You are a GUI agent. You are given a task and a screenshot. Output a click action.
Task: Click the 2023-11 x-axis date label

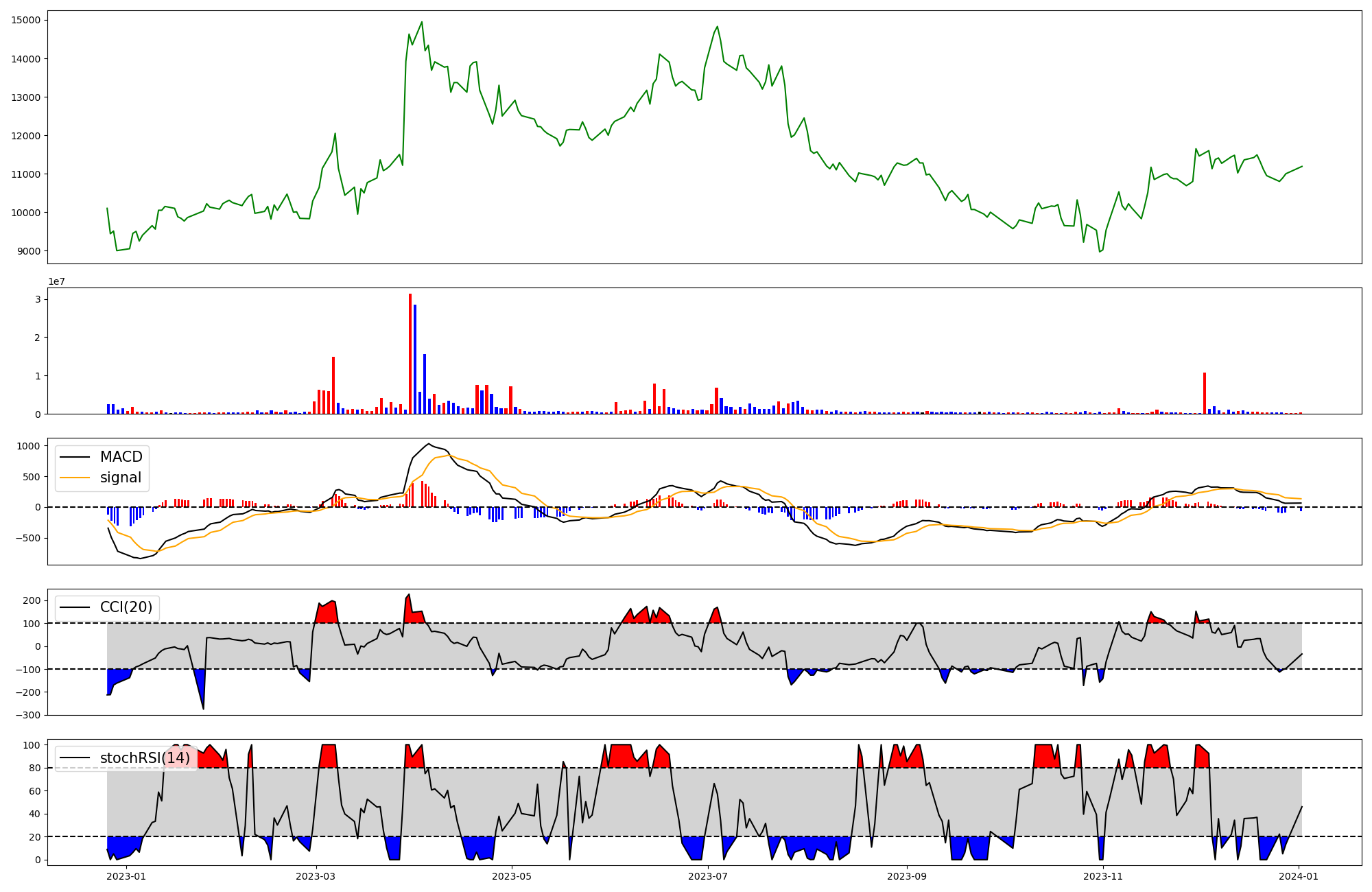(1102, 876)
